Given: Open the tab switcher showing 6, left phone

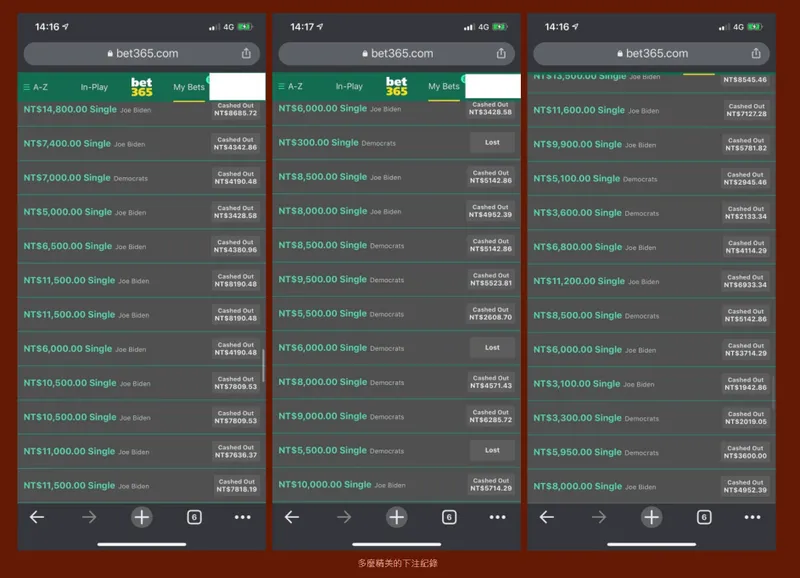Looking at the screenshot, I should [x=194, y=517].
